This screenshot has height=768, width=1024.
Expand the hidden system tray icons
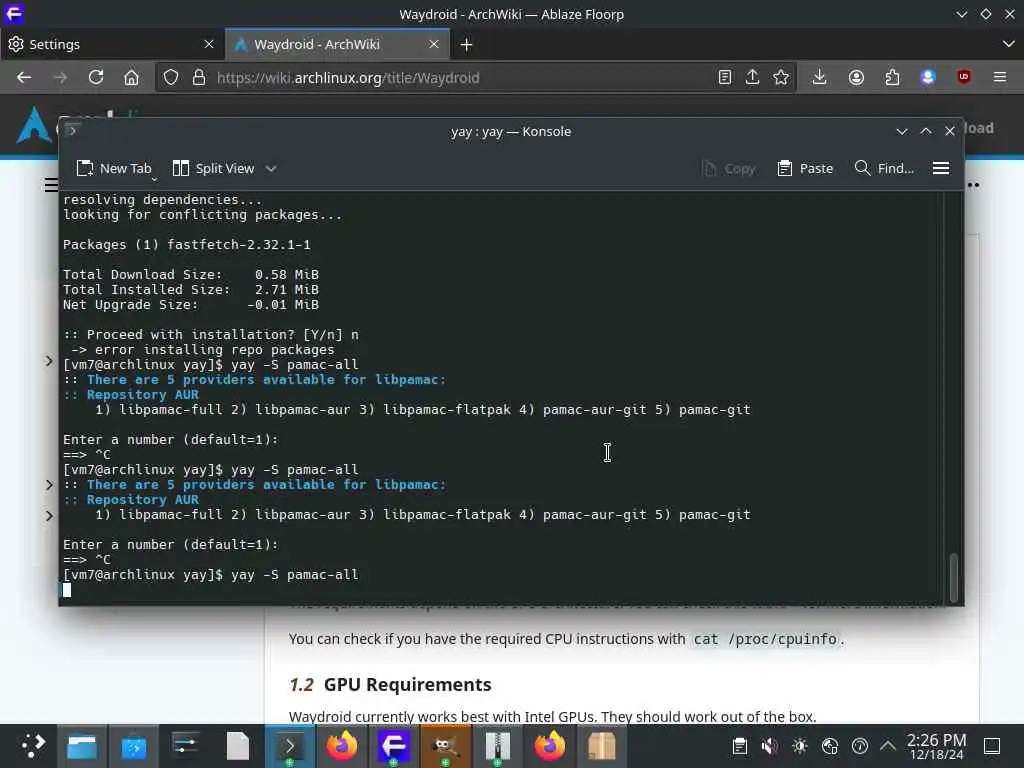point(888,746)
